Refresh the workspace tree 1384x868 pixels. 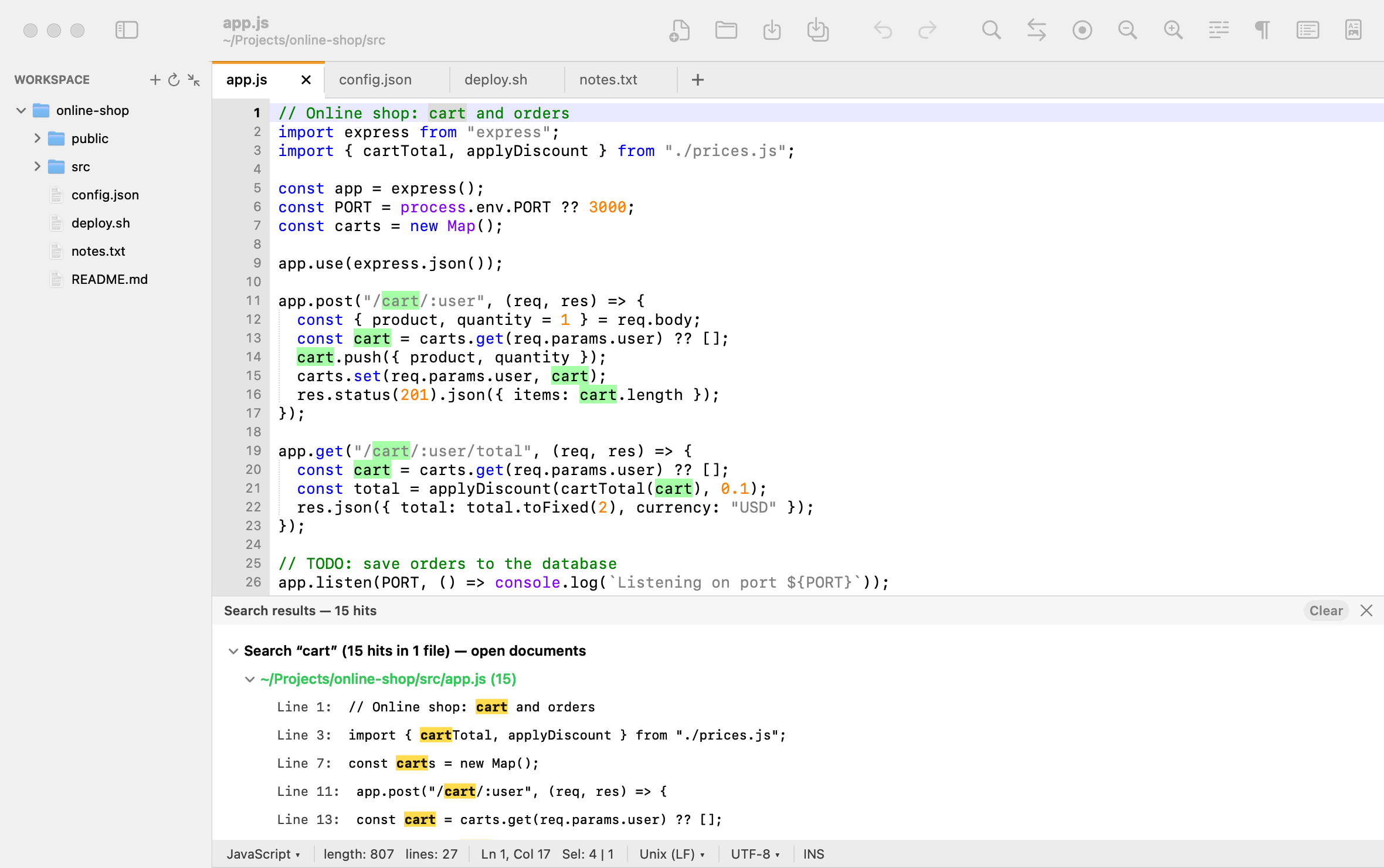[174, 80]
